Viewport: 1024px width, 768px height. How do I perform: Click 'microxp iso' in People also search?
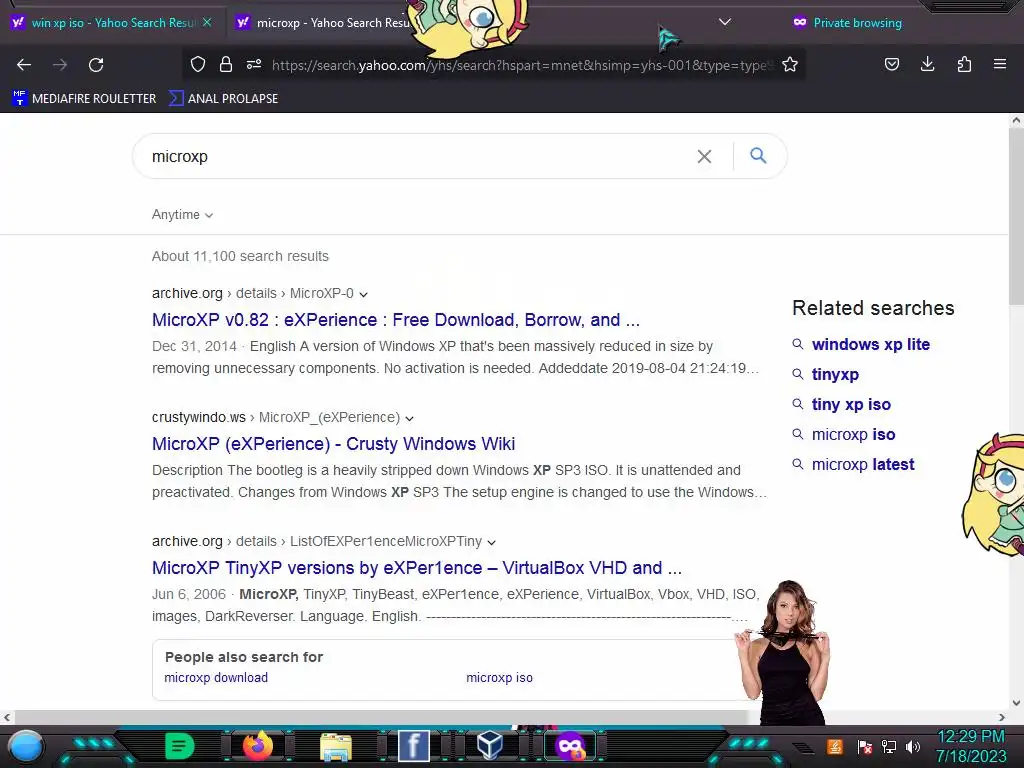500,678
